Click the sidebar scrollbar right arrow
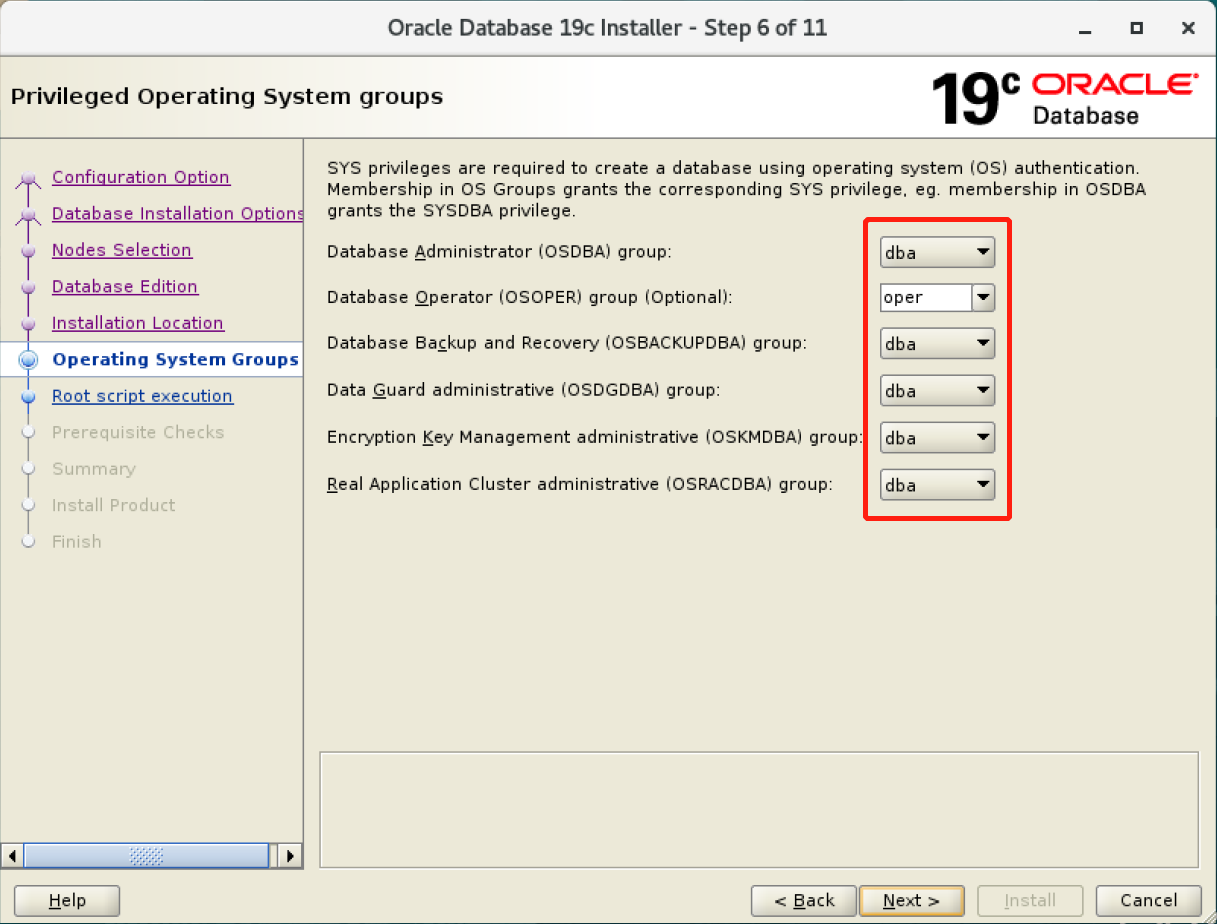This screenshot has width=1217, height=924. [290, 856]
